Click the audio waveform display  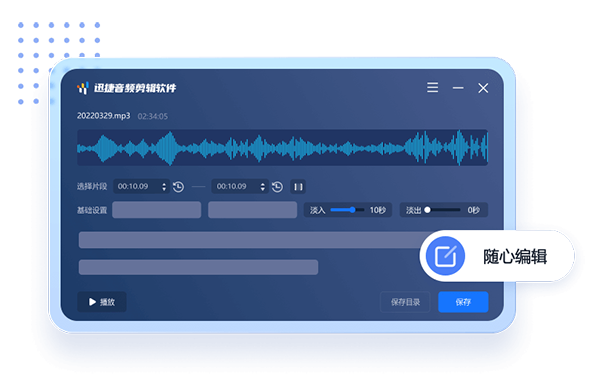(282, 148)
